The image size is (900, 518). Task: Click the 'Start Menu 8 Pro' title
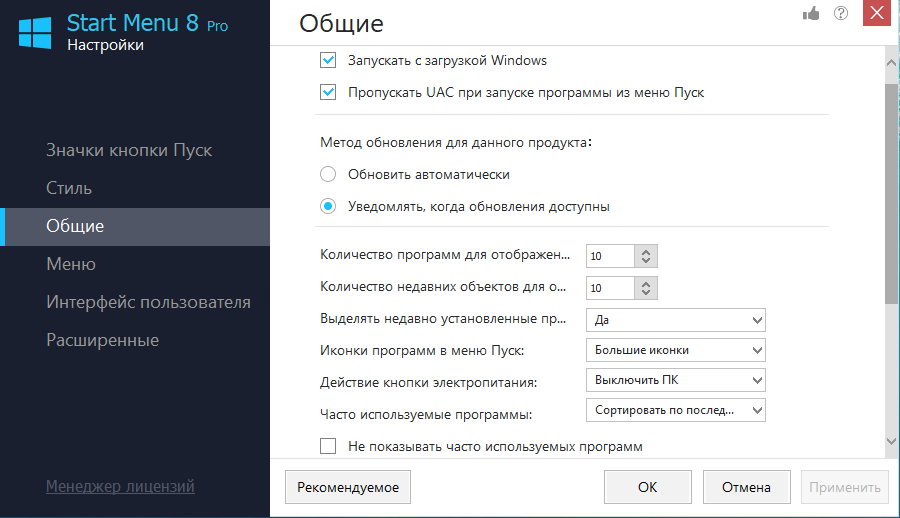pyautogui.click(x=148, y=24)
